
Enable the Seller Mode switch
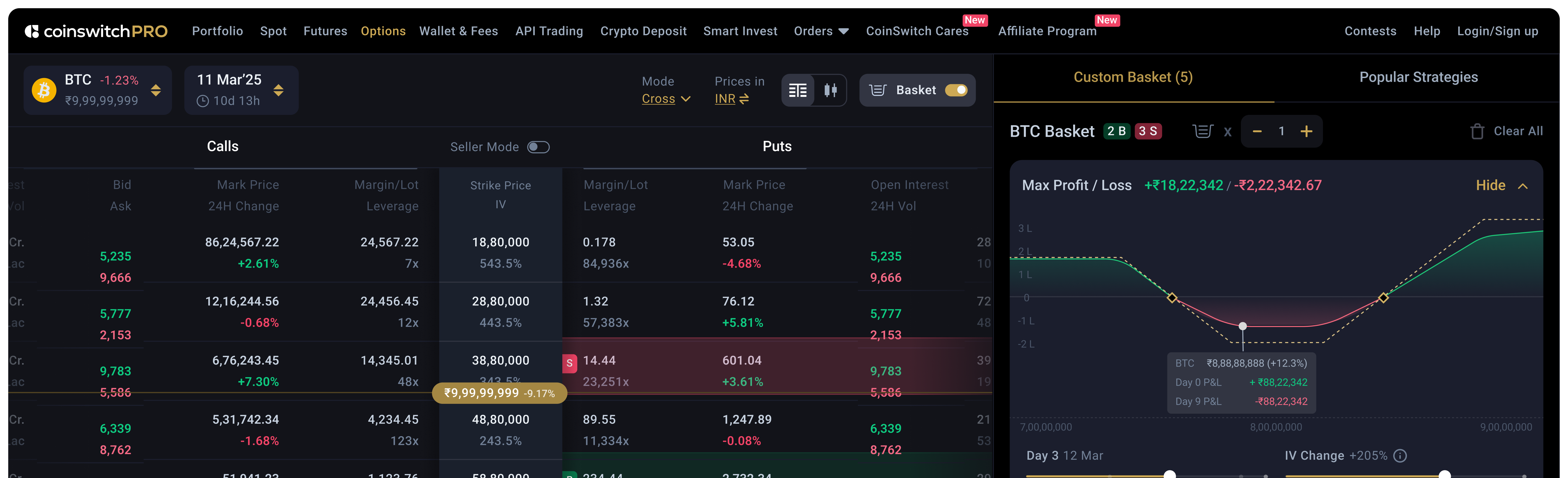[538, 147]
